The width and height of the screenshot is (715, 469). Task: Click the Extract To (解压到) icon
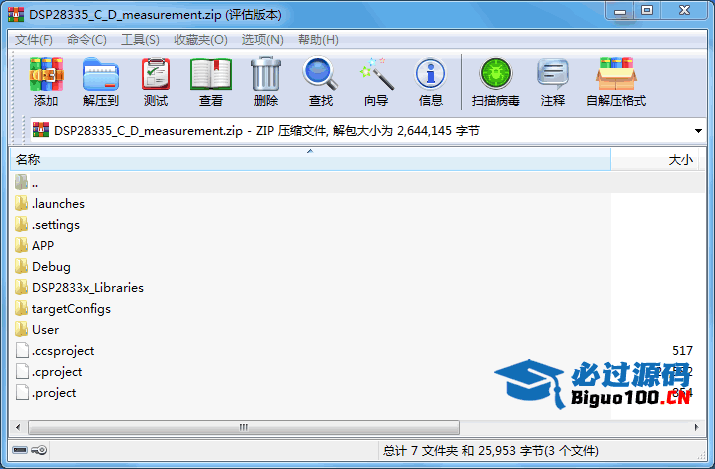(x=101, y=74)
